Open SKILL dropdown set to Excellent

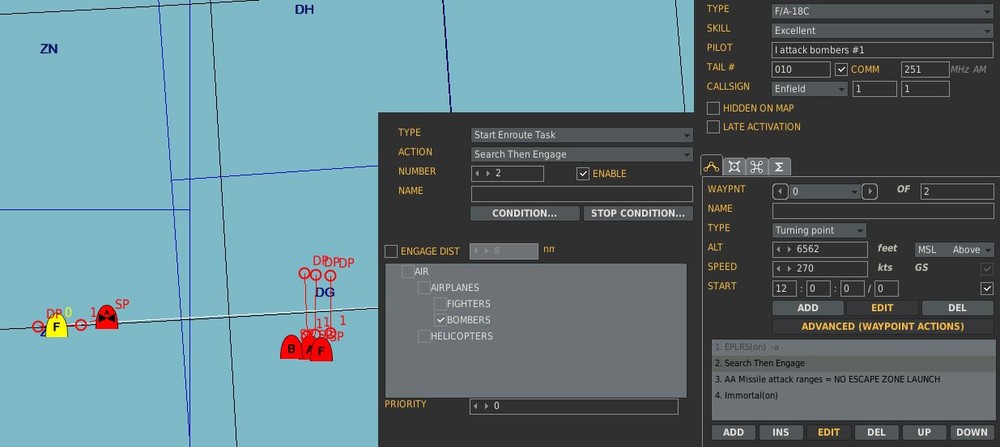[882, 31]
